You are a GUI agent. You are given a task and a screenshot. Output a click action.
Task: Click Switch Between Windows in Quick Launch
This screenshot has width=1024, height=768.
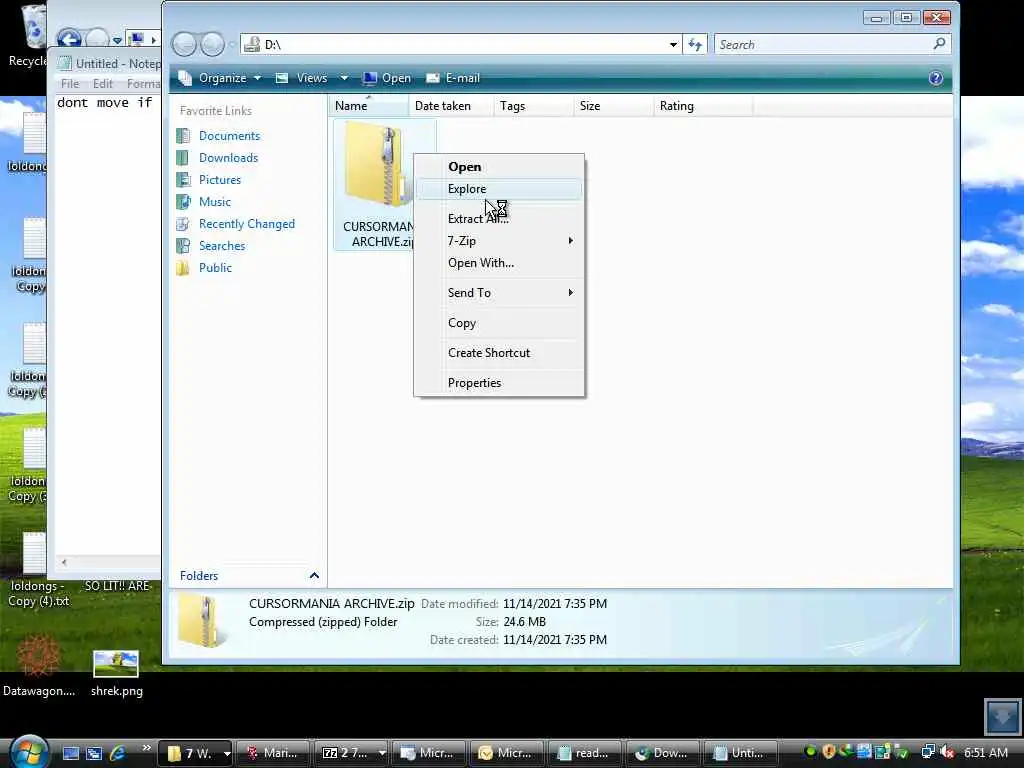tap(94, 753)
